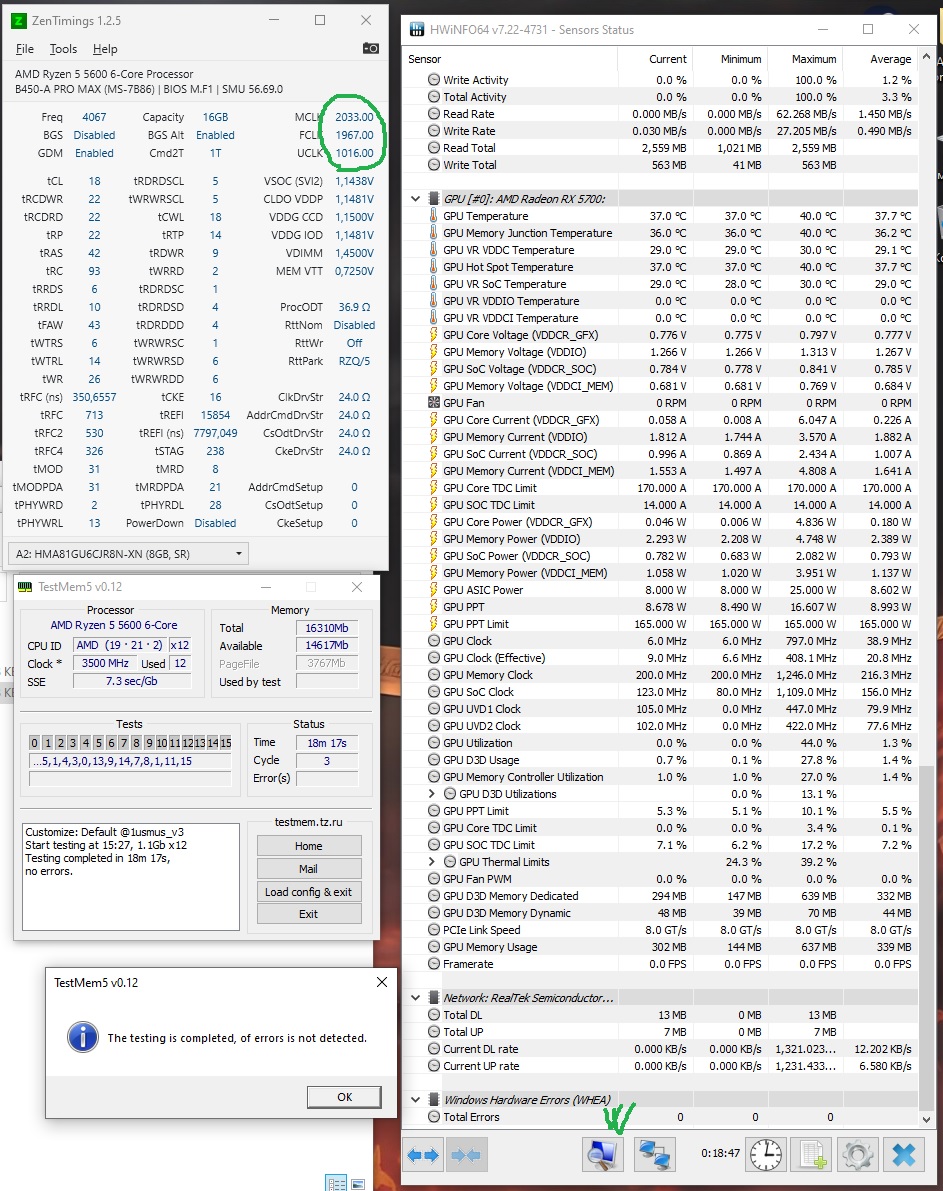Click the MCLK value 2033.00
The height and width of the screenshot is (1191, 943).
click(354, 117)
